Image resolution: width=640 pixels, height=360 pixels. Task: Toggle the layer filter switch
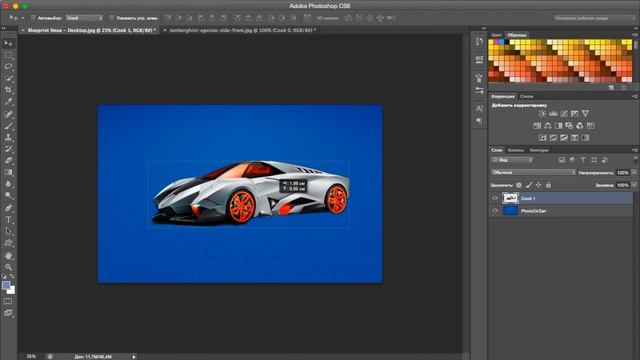point(635,159)
